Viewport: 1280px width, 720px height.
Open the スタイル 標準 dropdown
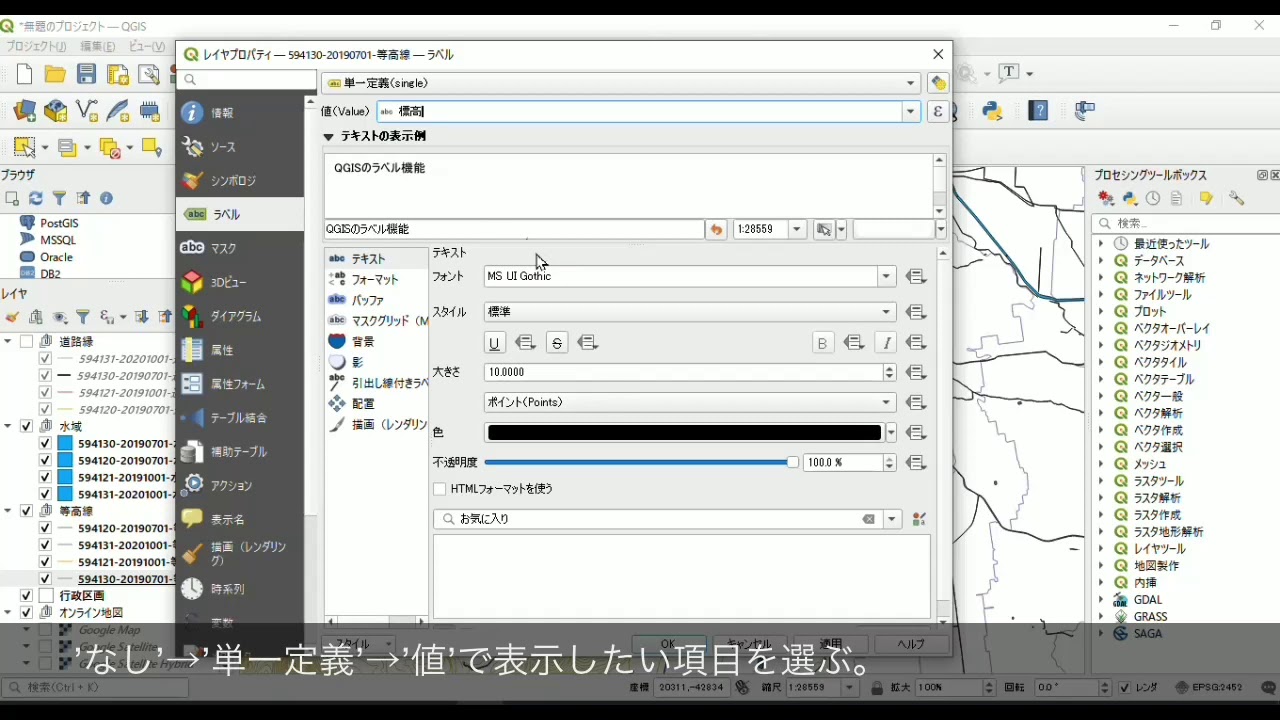[690, 312]
